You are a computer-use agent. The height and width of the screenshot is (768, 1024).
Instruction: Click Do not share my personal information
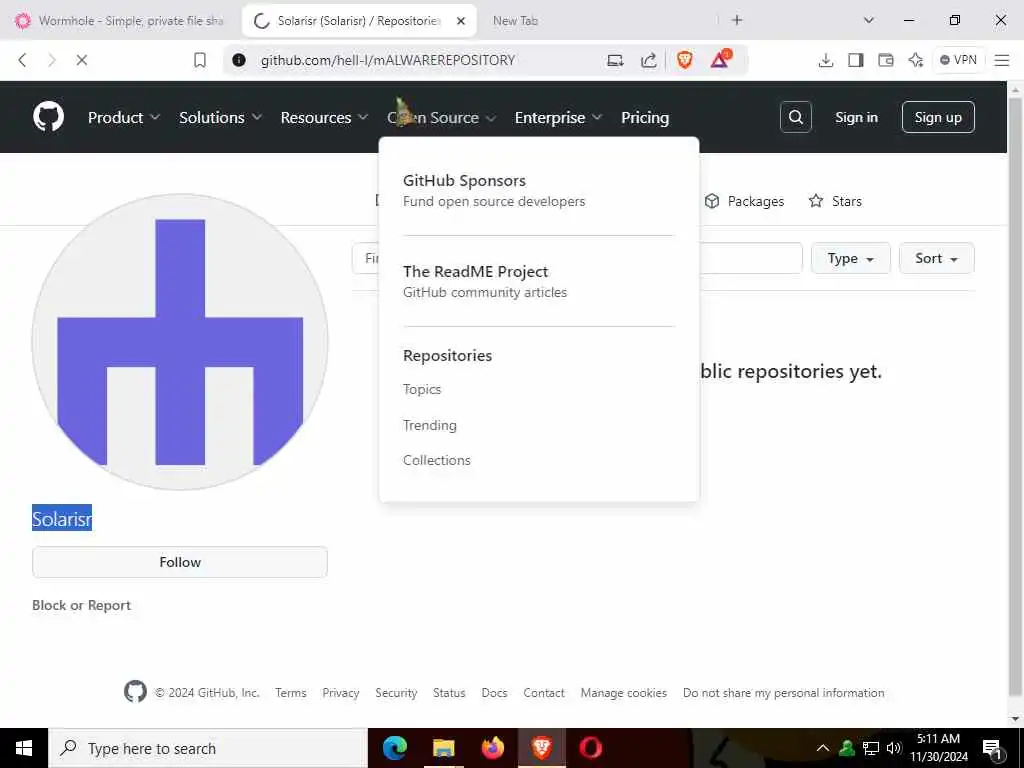pos(784,692)
